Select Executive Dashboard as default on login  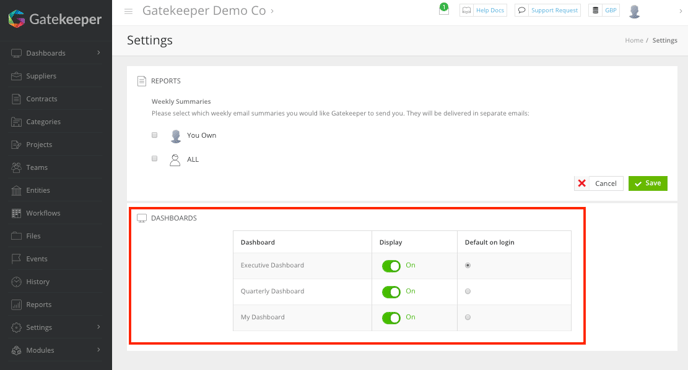468,265
